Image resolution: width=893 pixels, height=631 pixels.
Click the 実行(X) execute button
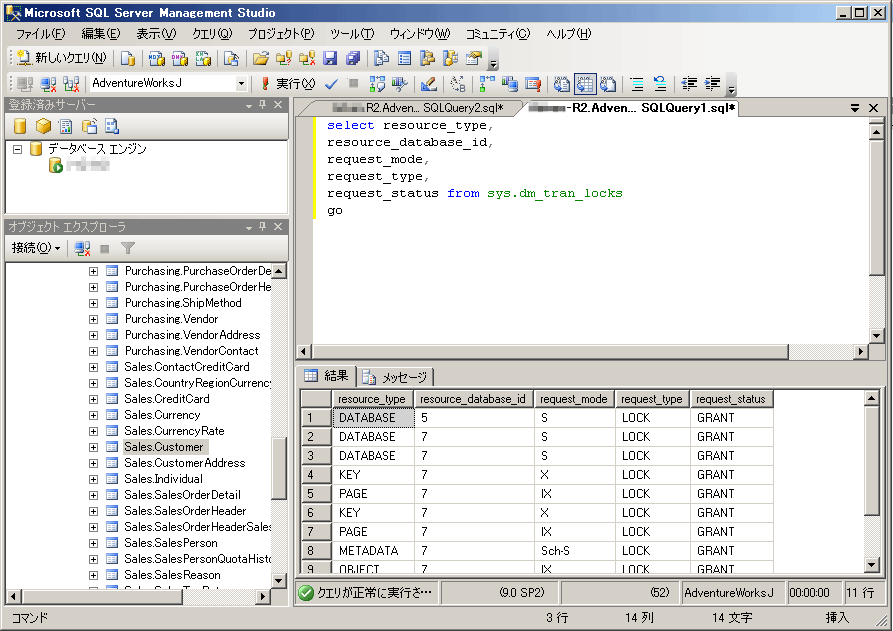(288, 84)
